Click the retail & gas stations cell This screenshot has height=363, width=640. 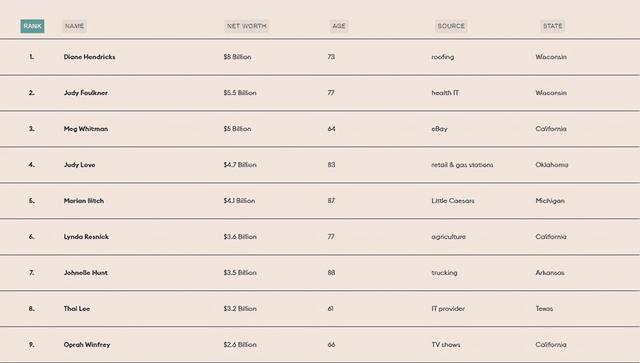pyautogui.click(x=462, y=165)
